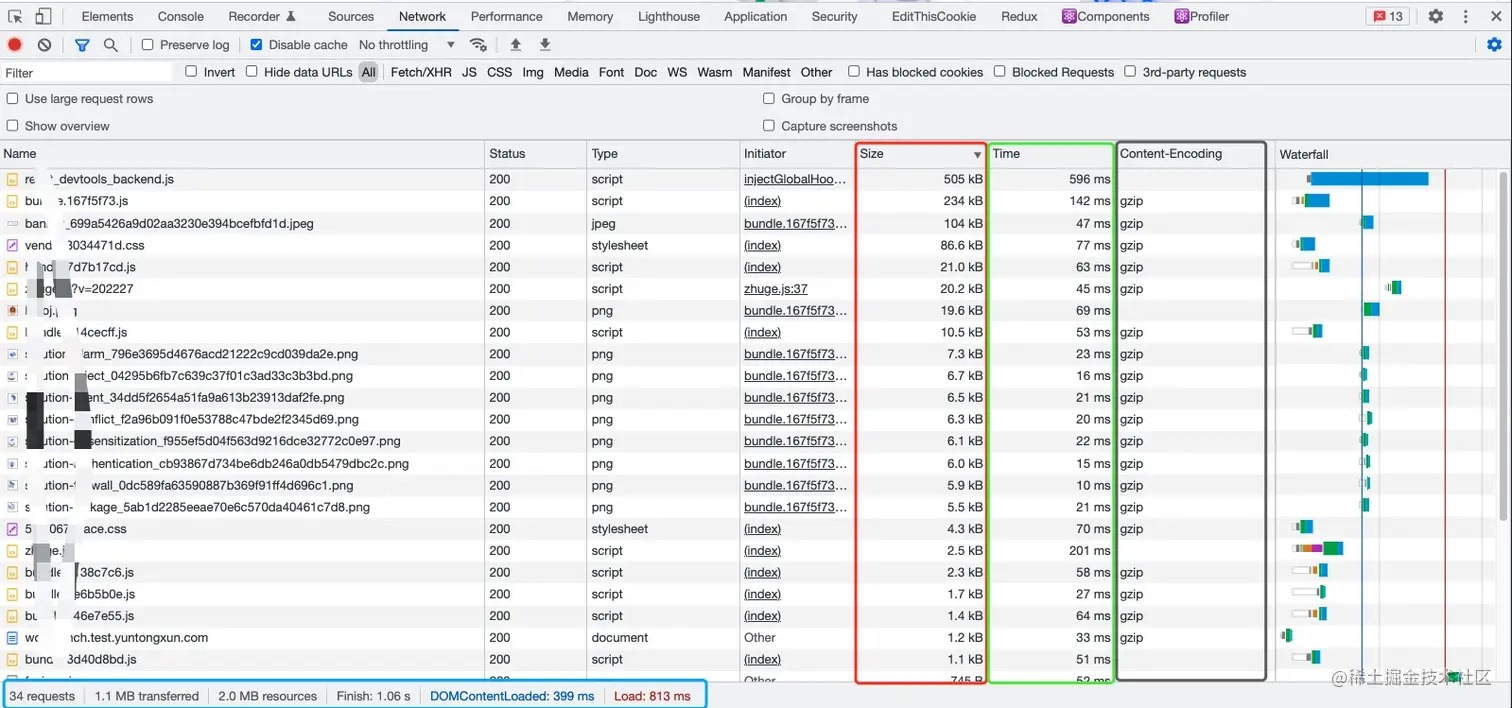Open zhuge.js:37 initiator link
Image resolution: width=1512 pixels, height=708 pixels.
(776, 288)
